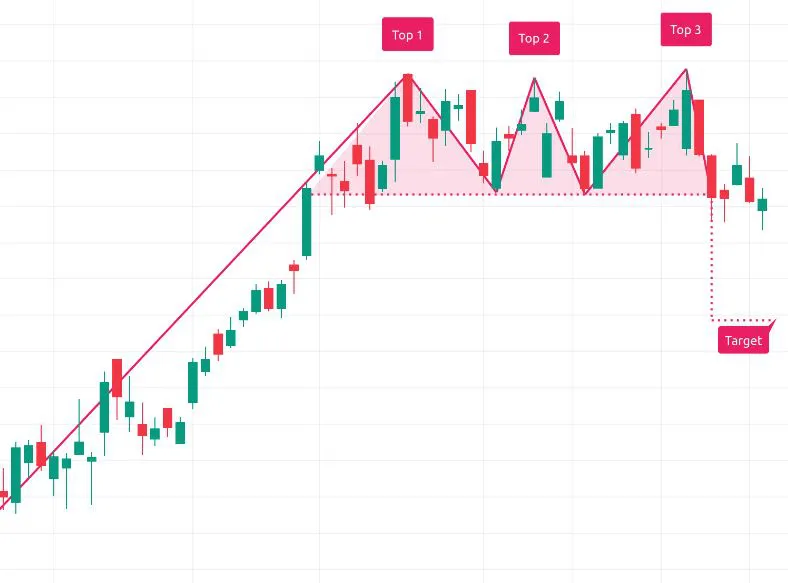Image resolution: width=788 pixels, height=583 pixels.
Task: Click the first red candle at far left
Action: 4,494
